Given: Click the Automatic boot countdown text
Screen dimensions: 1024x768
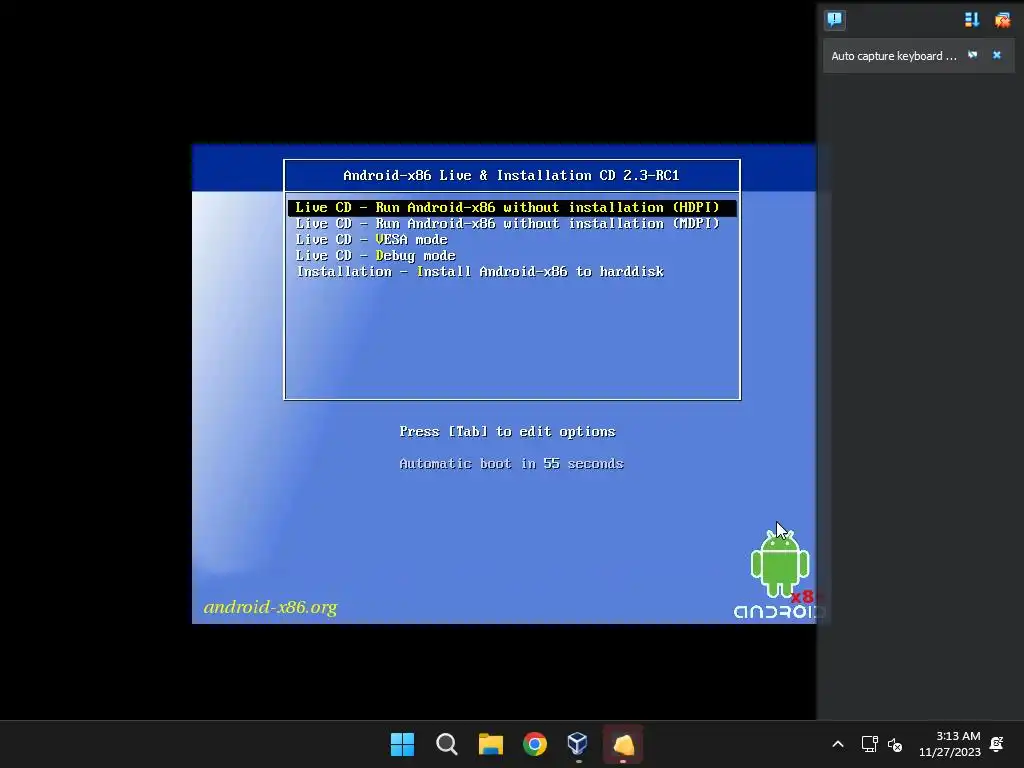Looking at the screenshot, I should pyautogui.click(x=511, y=464).
